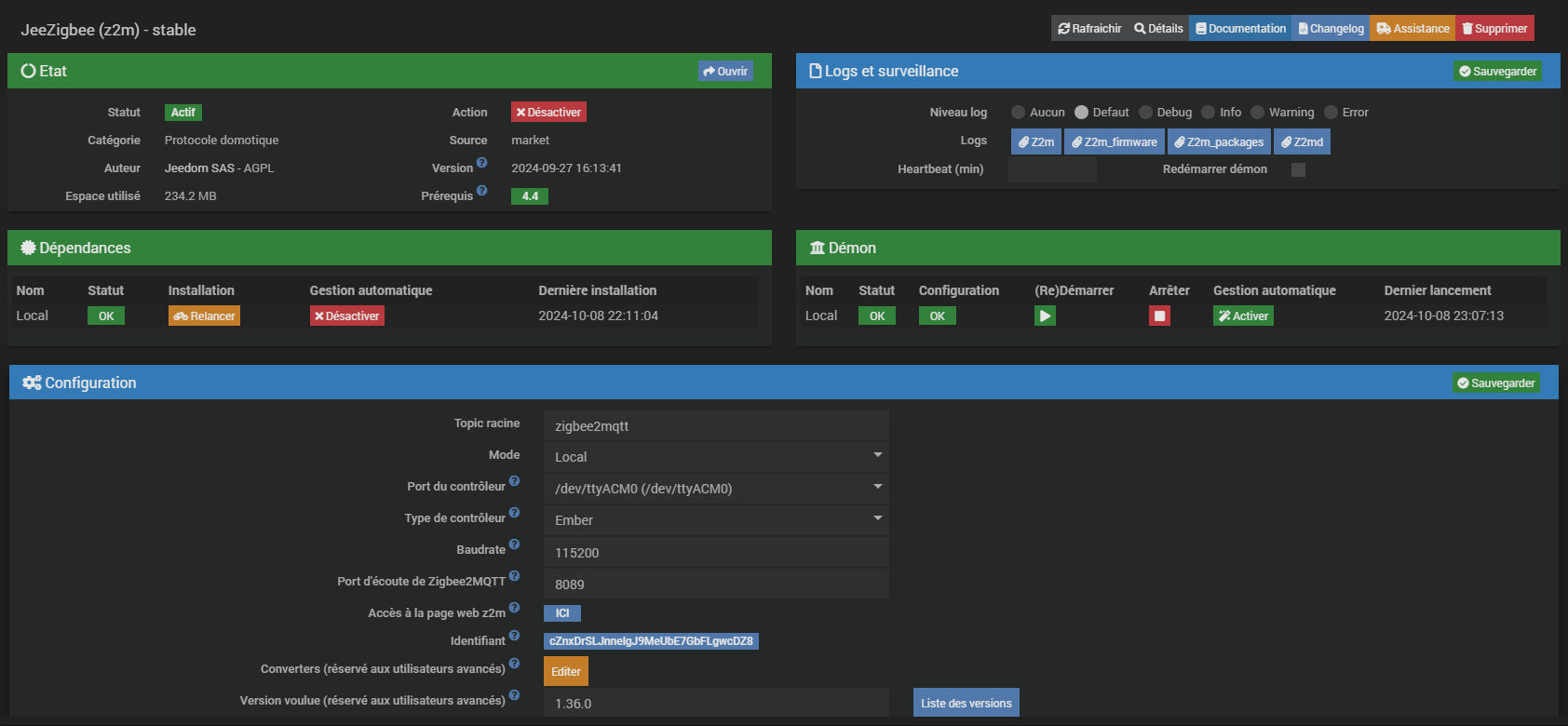The width and height of the screenshot is (1568, 726).
Task: Edit the Baudrate field
Action: click(x=716, y=552)
